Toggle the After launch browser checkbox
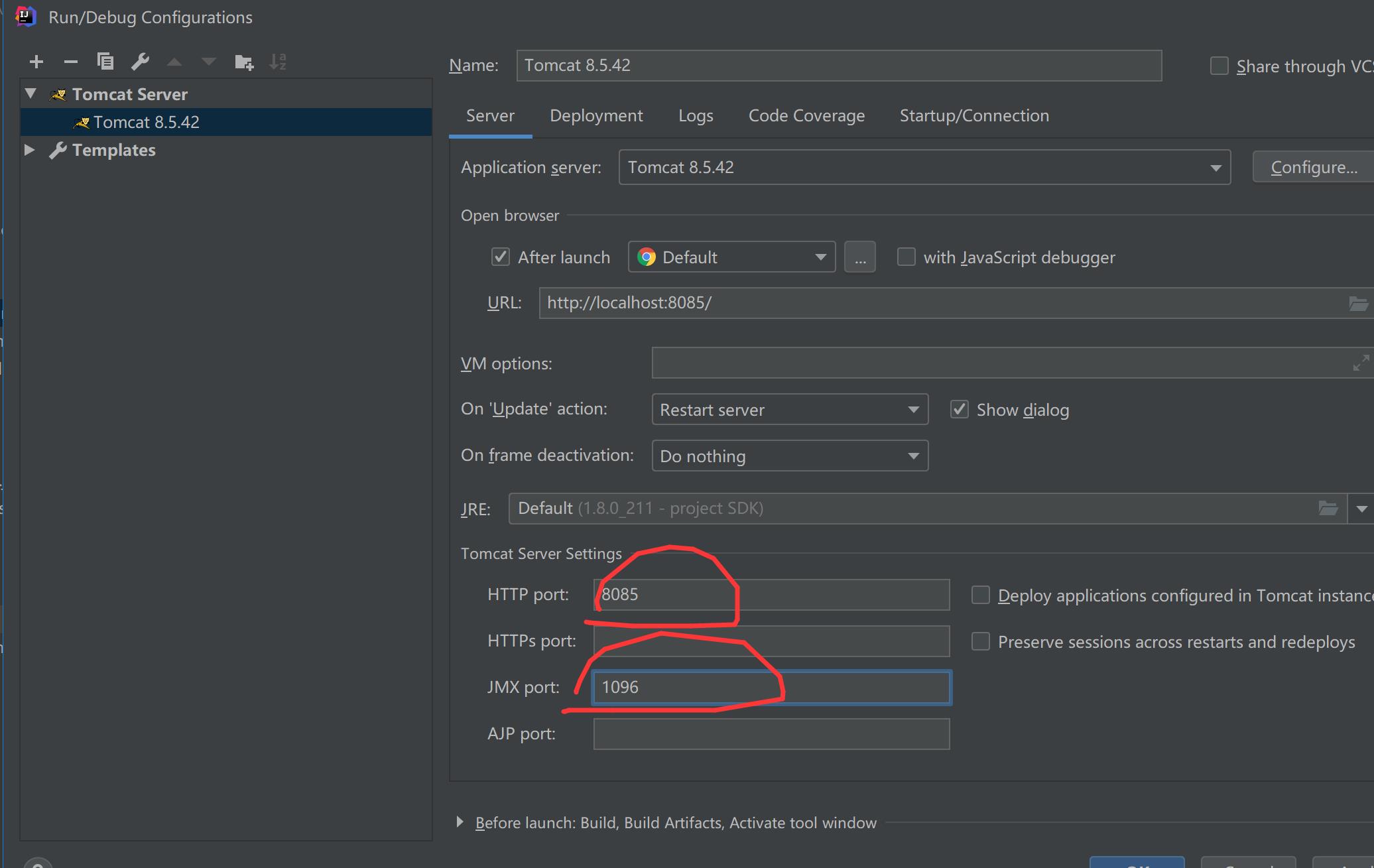Viewport: 1374px width, 868px height. pos(498,258)
